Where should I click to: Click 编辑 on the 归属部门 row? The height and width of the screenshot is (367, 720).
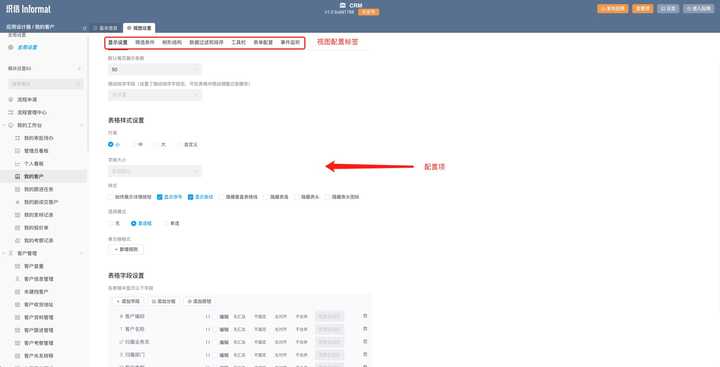click(x=224, y=355)
